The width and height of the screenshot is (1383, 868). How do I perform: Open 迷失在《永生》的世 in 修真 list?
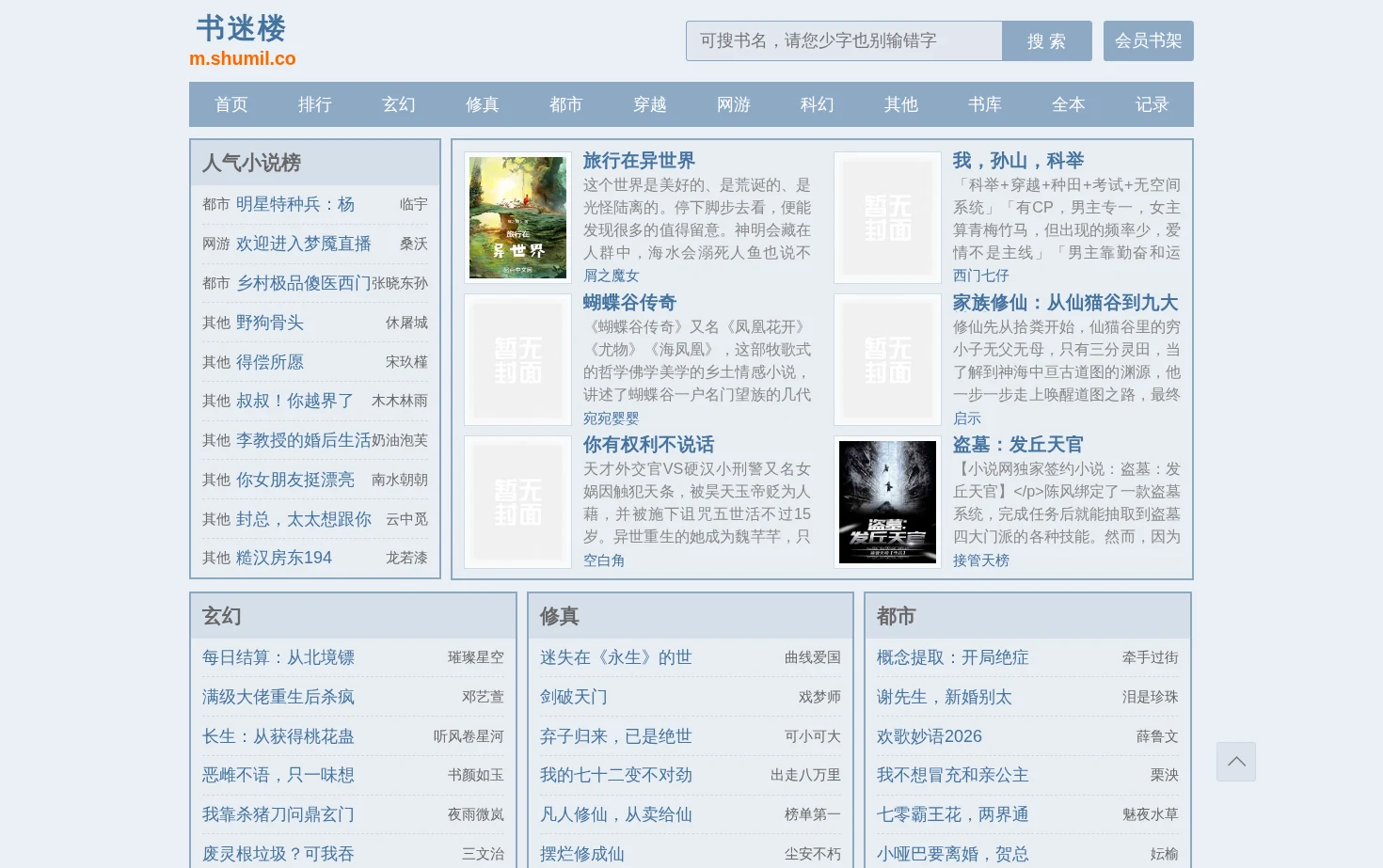point(616,657)
